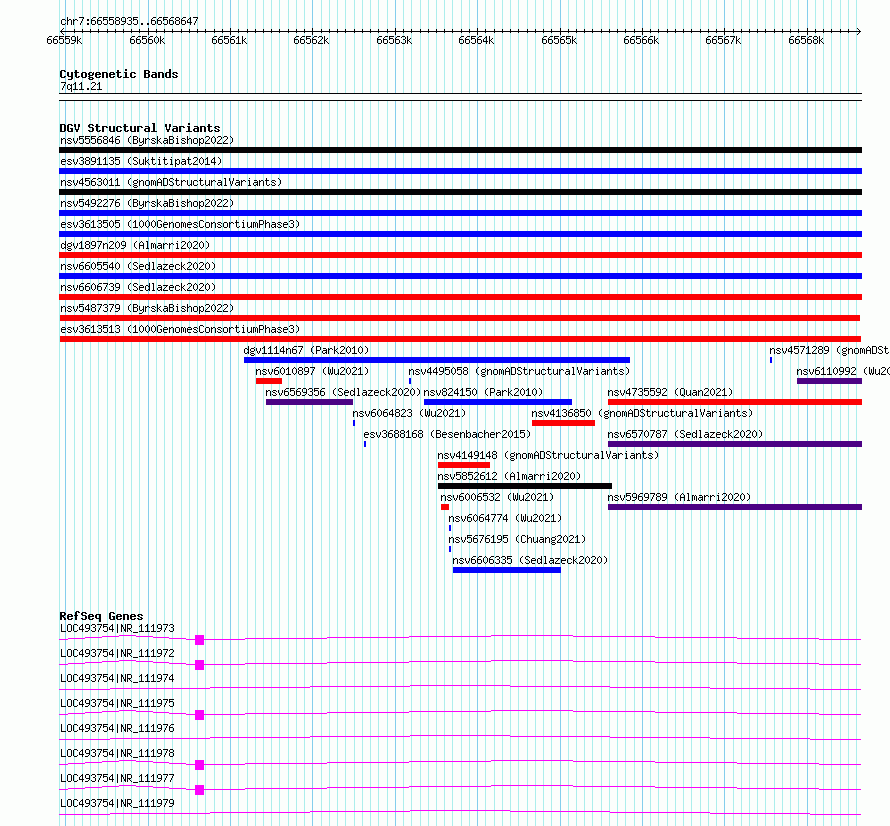Image resolution: width=890 pixels, height=826 pixels.
Task: Open the nsv6569356 (Sedlazeck2020) label
Action: click(x=343, y=392)
